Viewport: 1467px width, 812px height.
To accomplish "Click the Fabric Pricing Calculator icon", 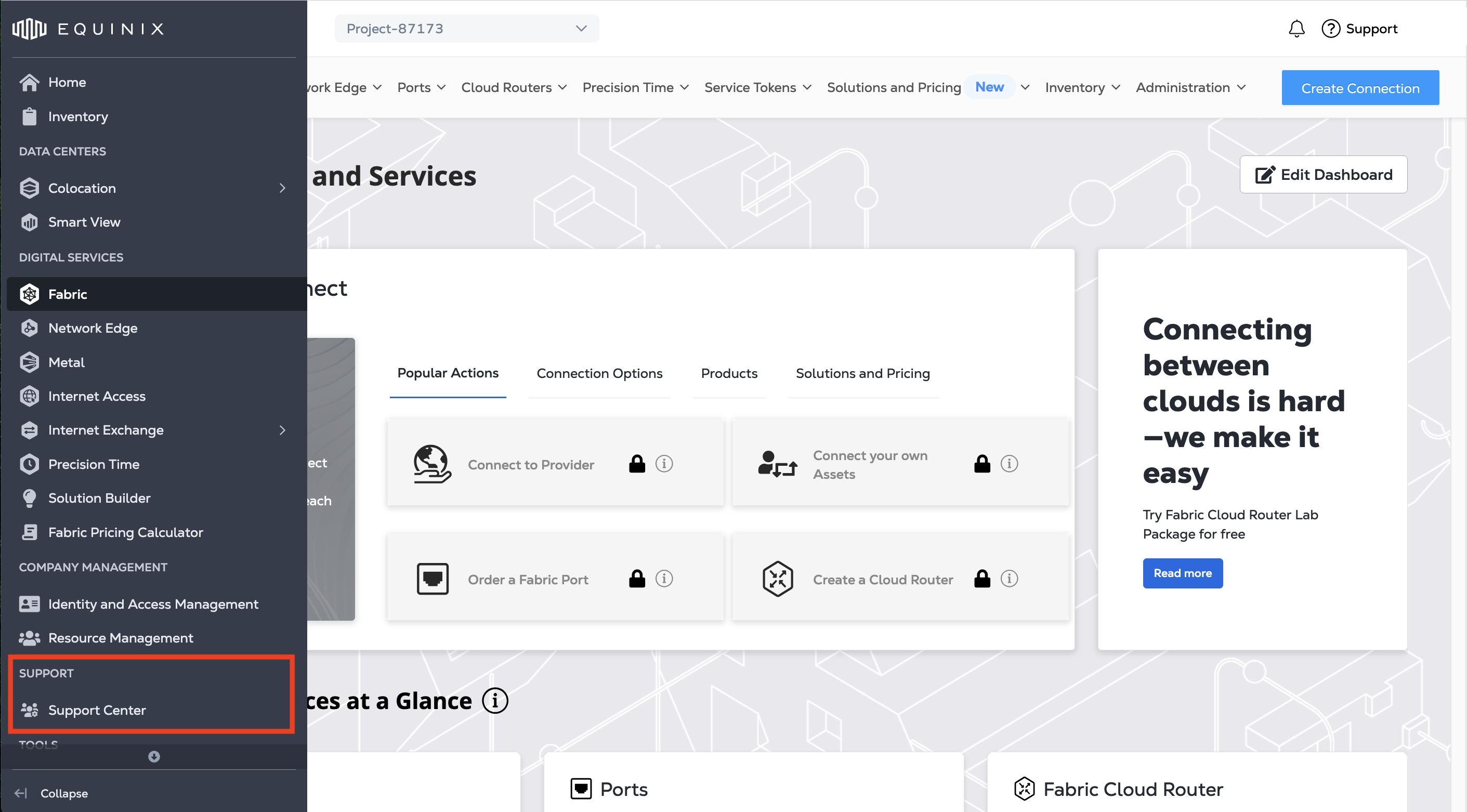I will pos(29,532).
